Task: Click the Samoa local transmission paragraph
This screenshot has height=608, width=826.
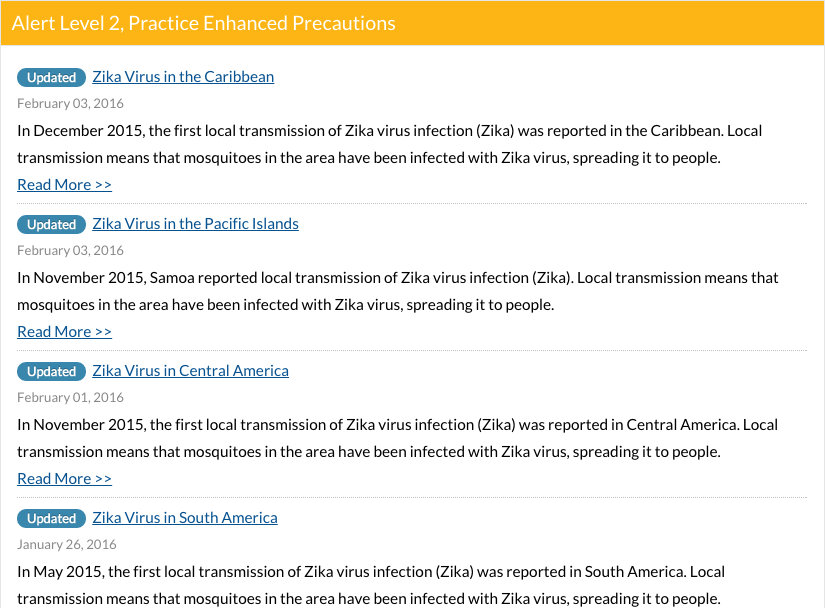Action: coord(398,291)
